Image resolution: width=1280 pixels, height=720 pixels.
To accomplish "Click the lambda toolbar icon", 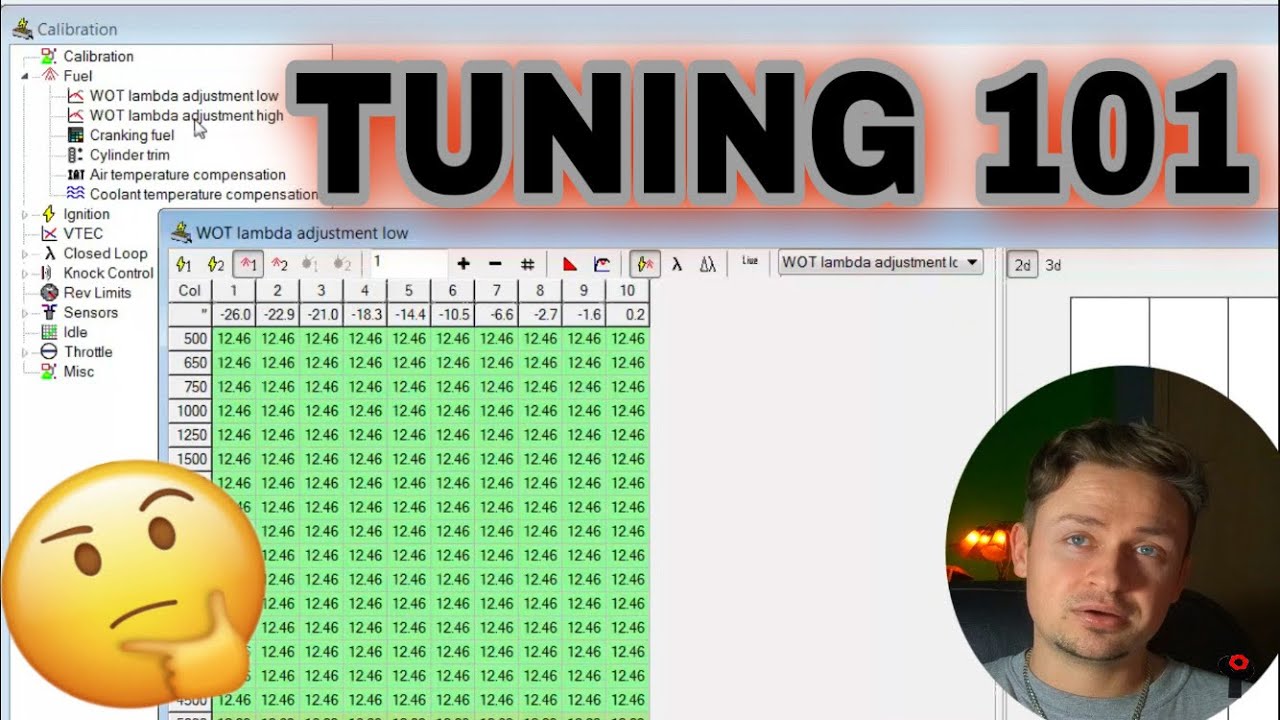I will point(677,264).
